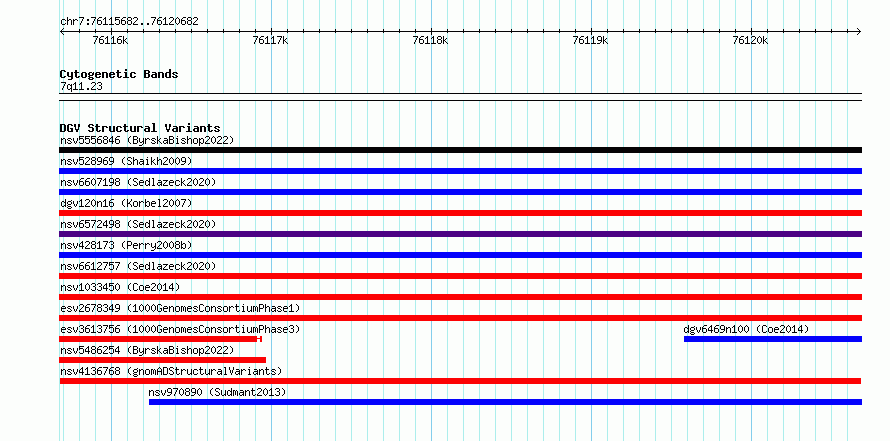
Task: Click the red dgv120n16 variant bar
Action: [x=460, y=213]
